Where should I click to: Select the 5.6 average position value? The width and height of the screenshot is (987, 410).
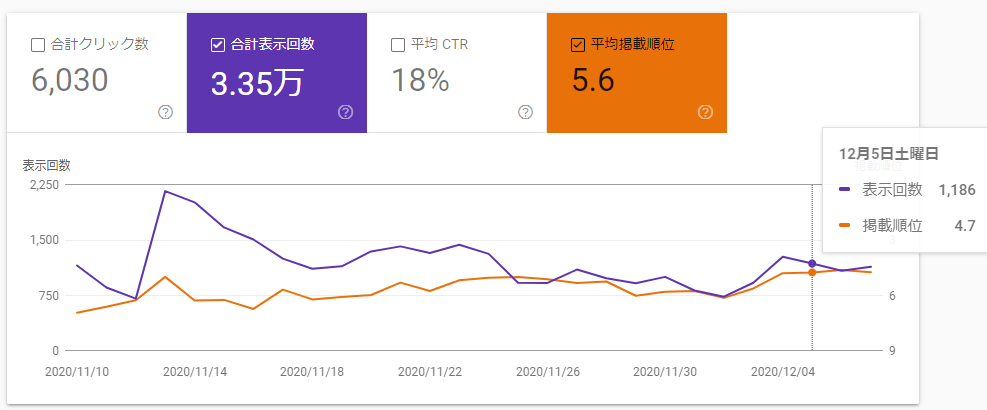pyautogui.click(x=592, y=81)
